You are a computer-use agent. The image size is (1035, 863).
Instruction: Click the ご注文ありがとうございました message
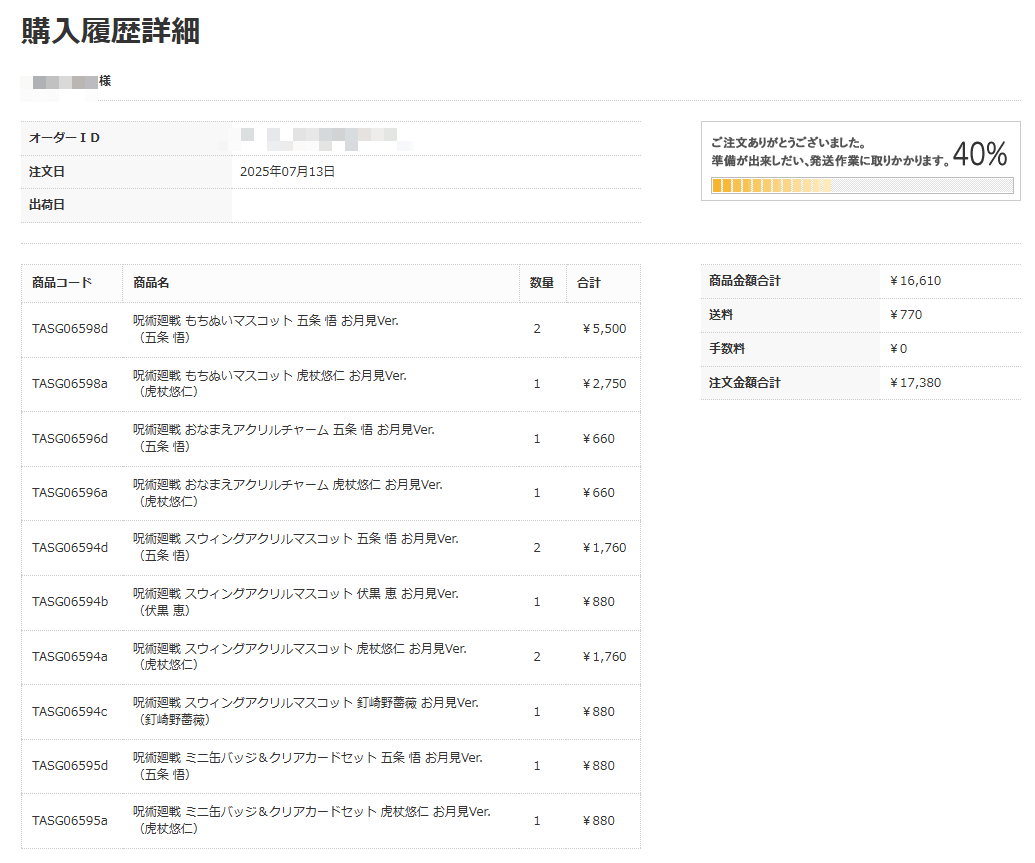[x=788, y=143]
